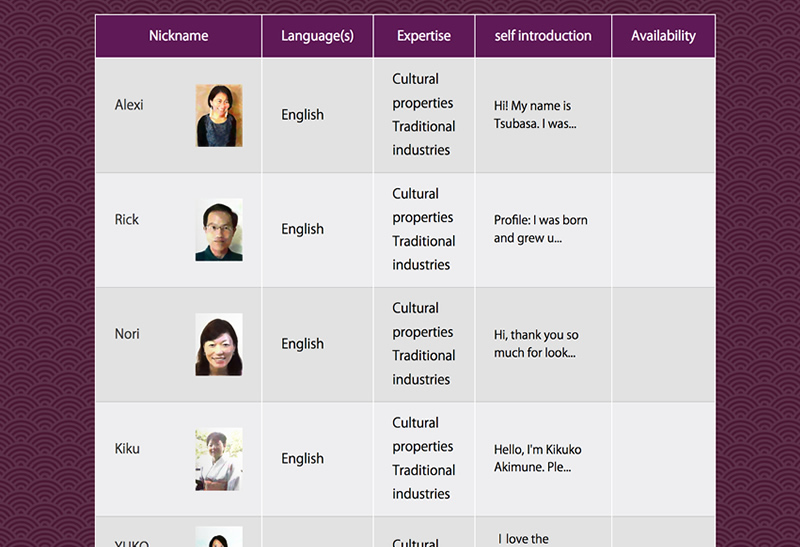The image size is (800, 547).
Task: Click the Availability column header
Action: click(663, 36)
